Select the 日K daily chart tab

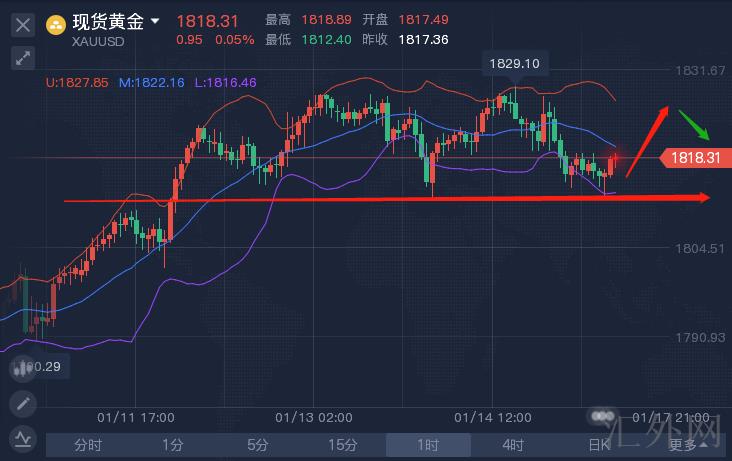pyautogui.click(x=598, y=445)
